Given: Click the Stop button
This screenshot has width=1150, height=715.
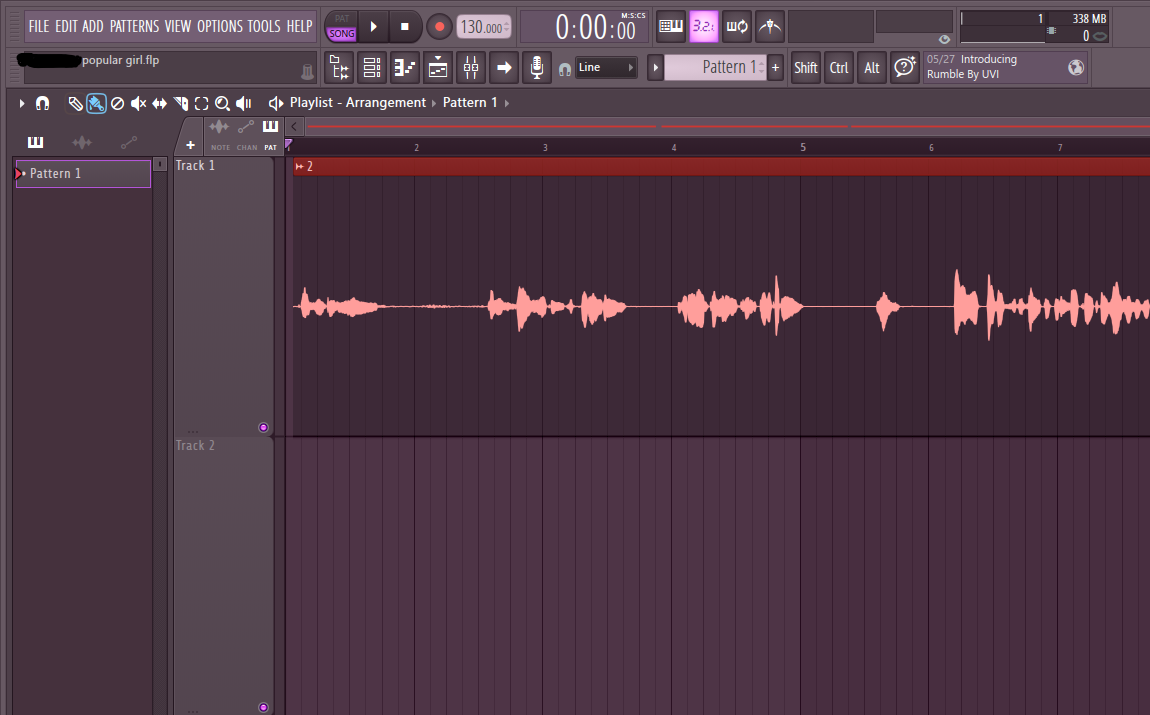Looking at the screenshot, I should click(405, 27).
